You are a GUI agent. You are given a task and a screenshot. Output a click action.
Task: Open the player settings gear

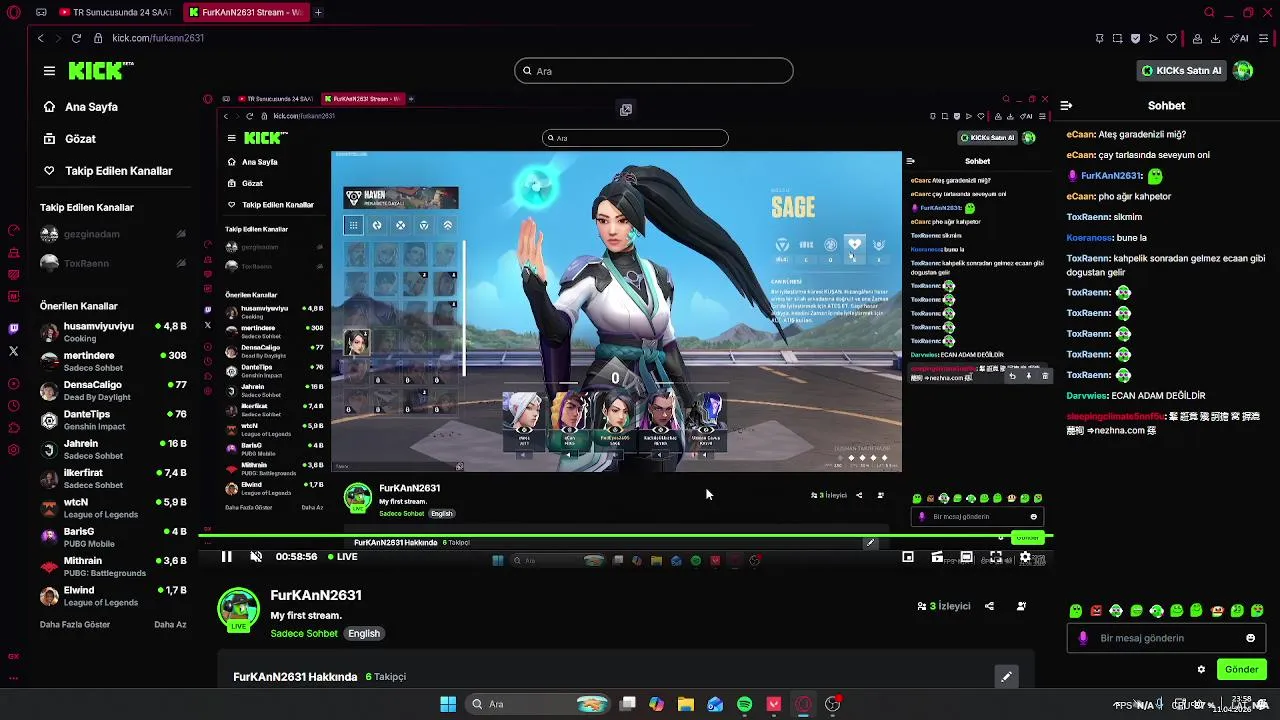(x=1025, y=557)
